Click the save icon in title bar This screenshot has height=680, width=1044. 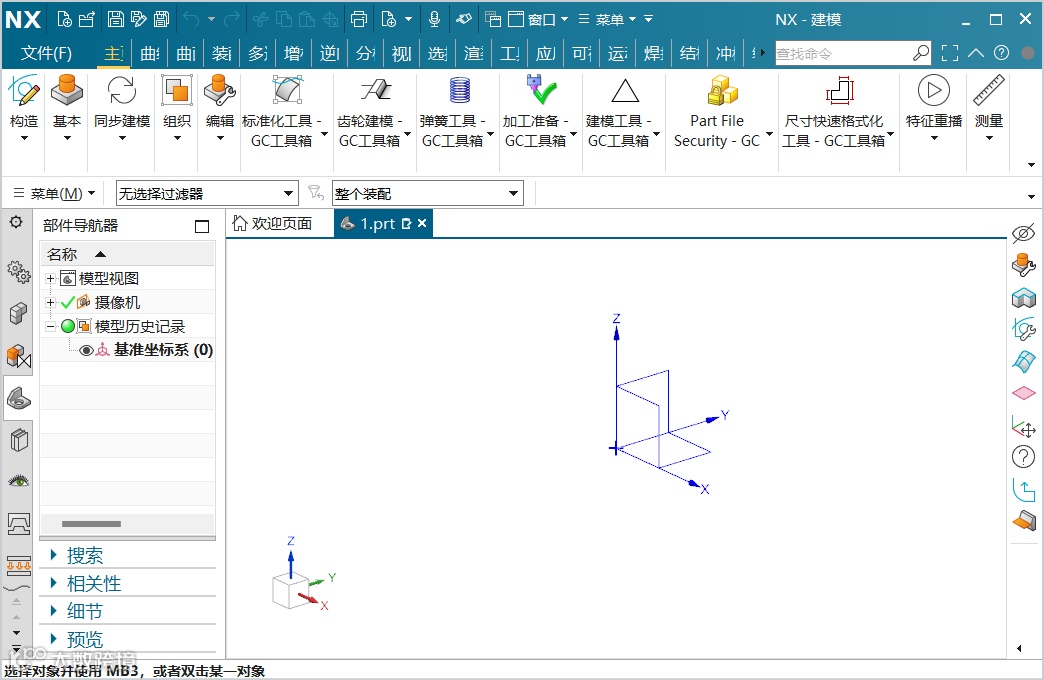click(x=115, y=19)
